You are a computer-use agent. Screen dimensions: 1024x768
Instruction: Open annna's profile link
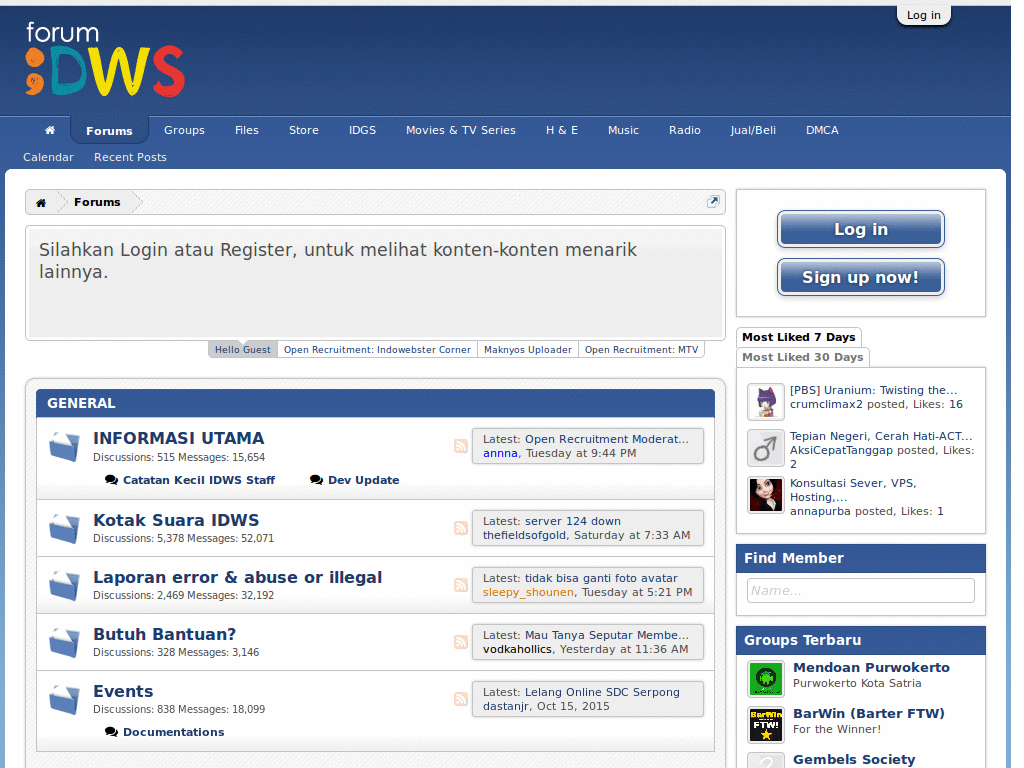(500, 453)
